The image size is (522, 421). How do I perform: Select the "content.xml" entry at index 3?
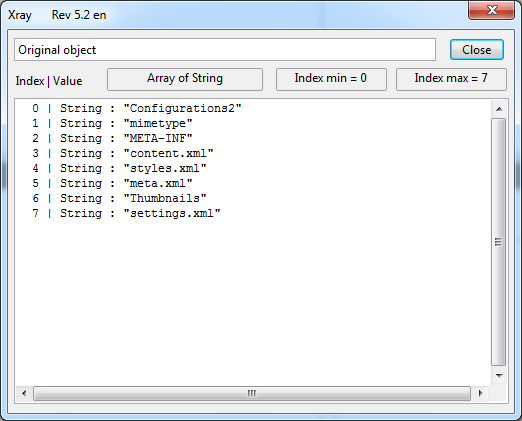coord(123,153)
